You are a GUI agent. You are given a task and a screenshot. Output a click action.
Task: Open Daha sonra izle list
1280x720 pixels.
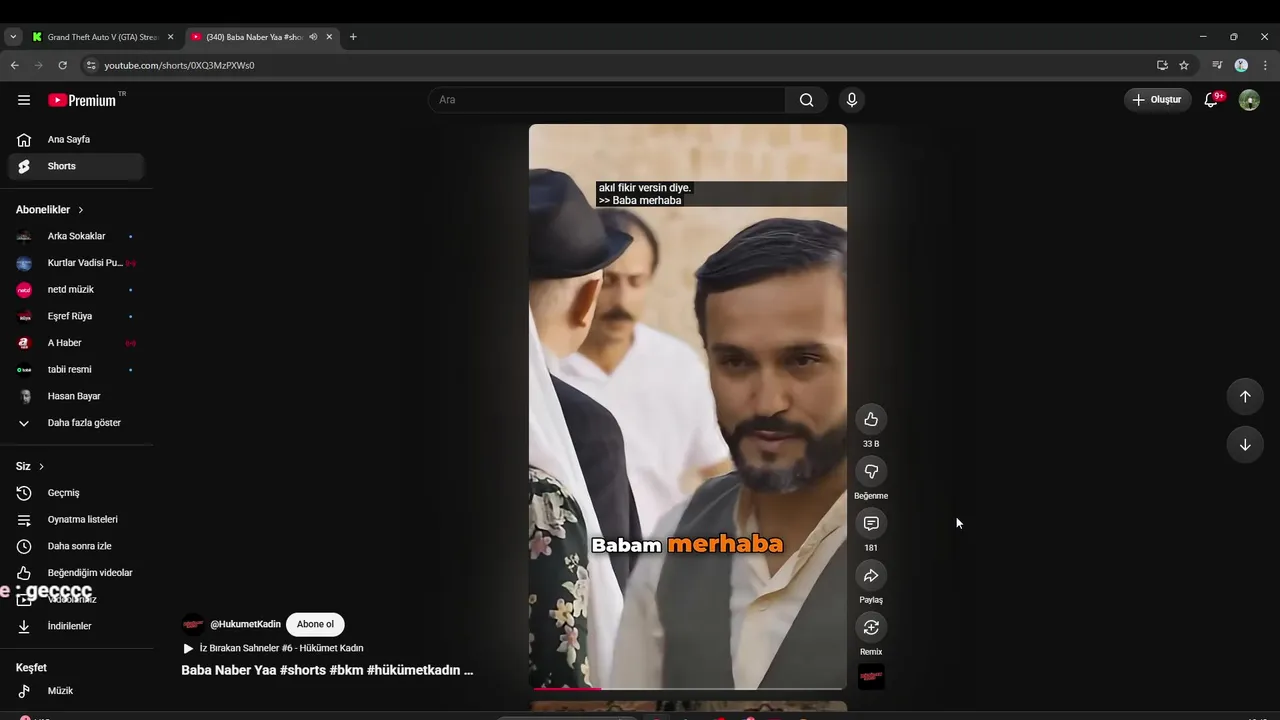pos(76,546)
